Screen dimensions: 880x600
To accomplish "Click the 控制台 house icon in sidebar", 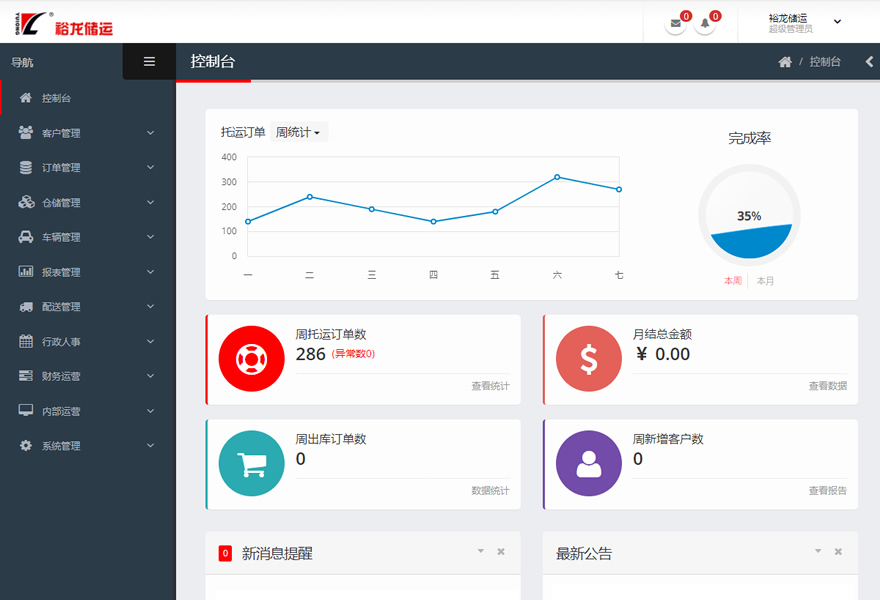I will point(26,98).
